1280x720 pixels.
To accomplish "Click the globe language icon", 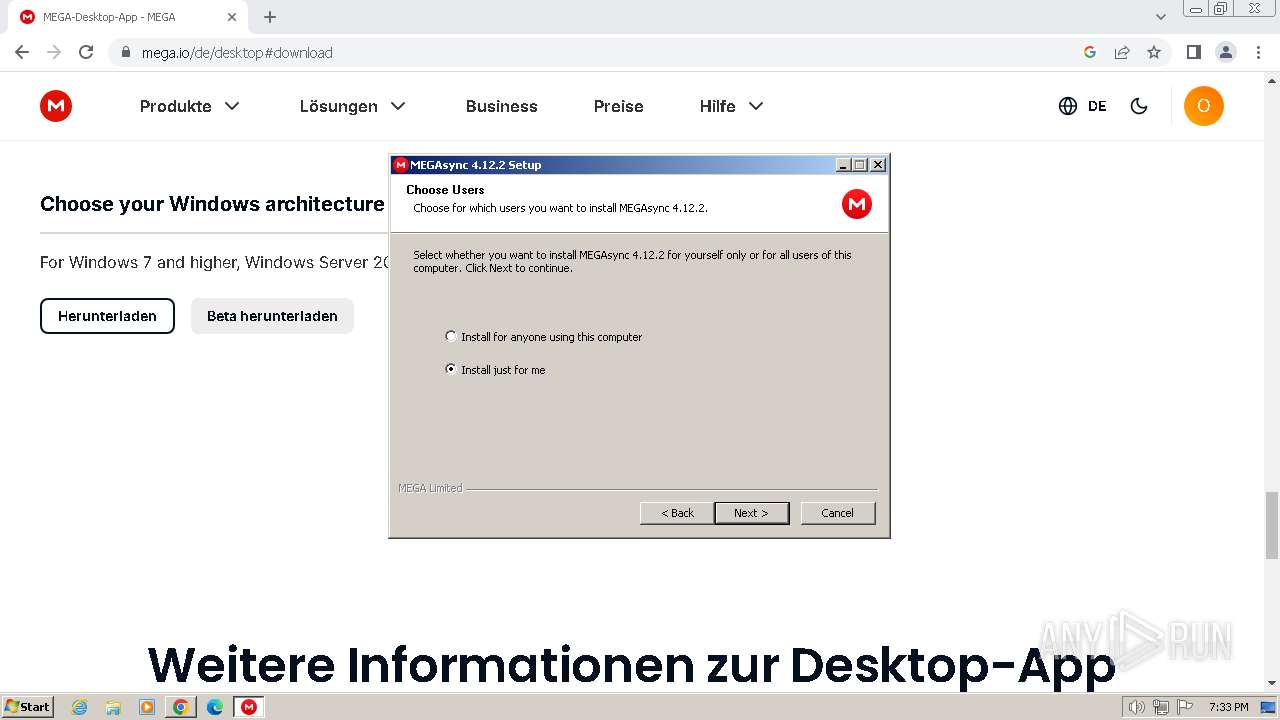I will 1068,106.
